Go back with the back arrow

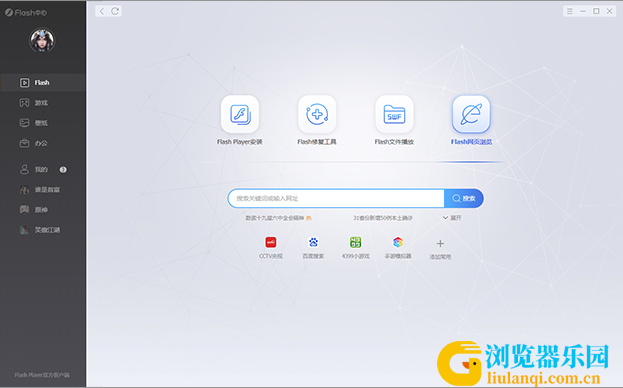(102, 11)
